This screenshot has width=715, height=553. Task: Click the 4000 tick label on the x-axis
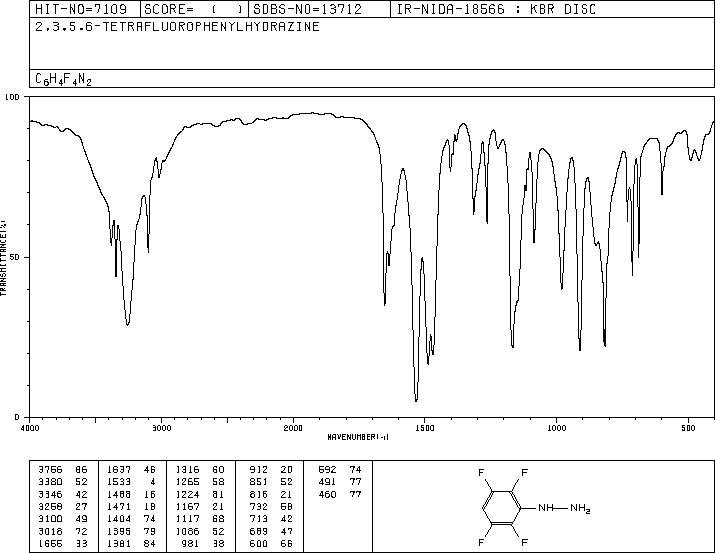(x=30, y=428)
